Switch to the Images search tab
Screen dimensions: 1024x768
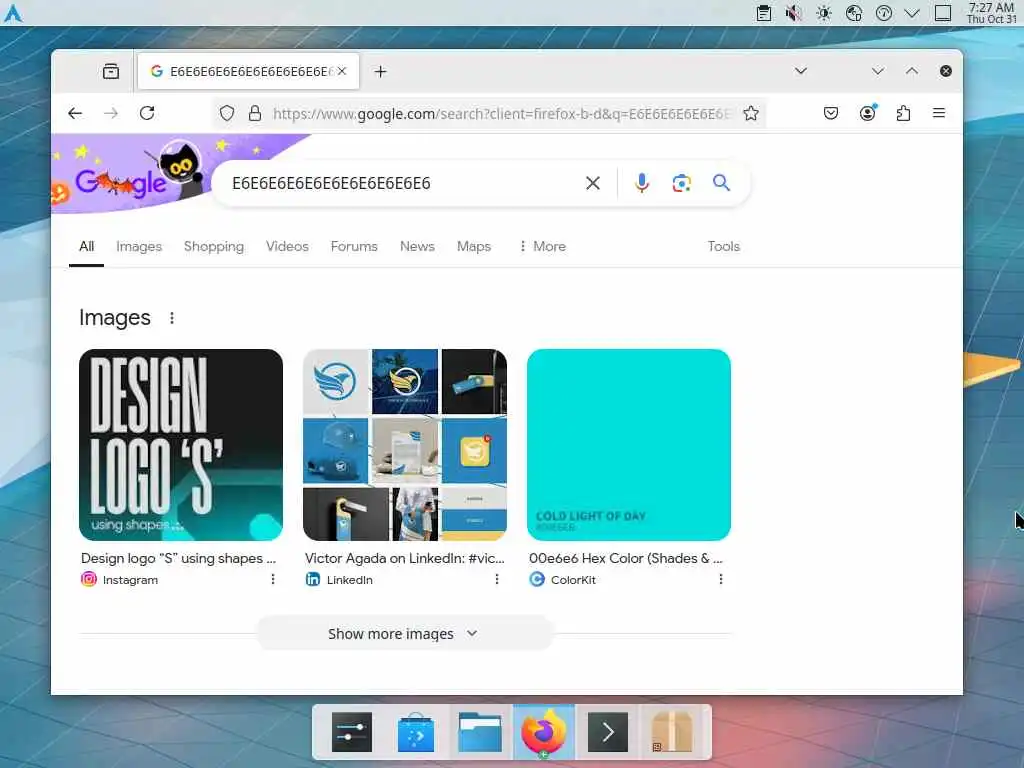[139, 246]
